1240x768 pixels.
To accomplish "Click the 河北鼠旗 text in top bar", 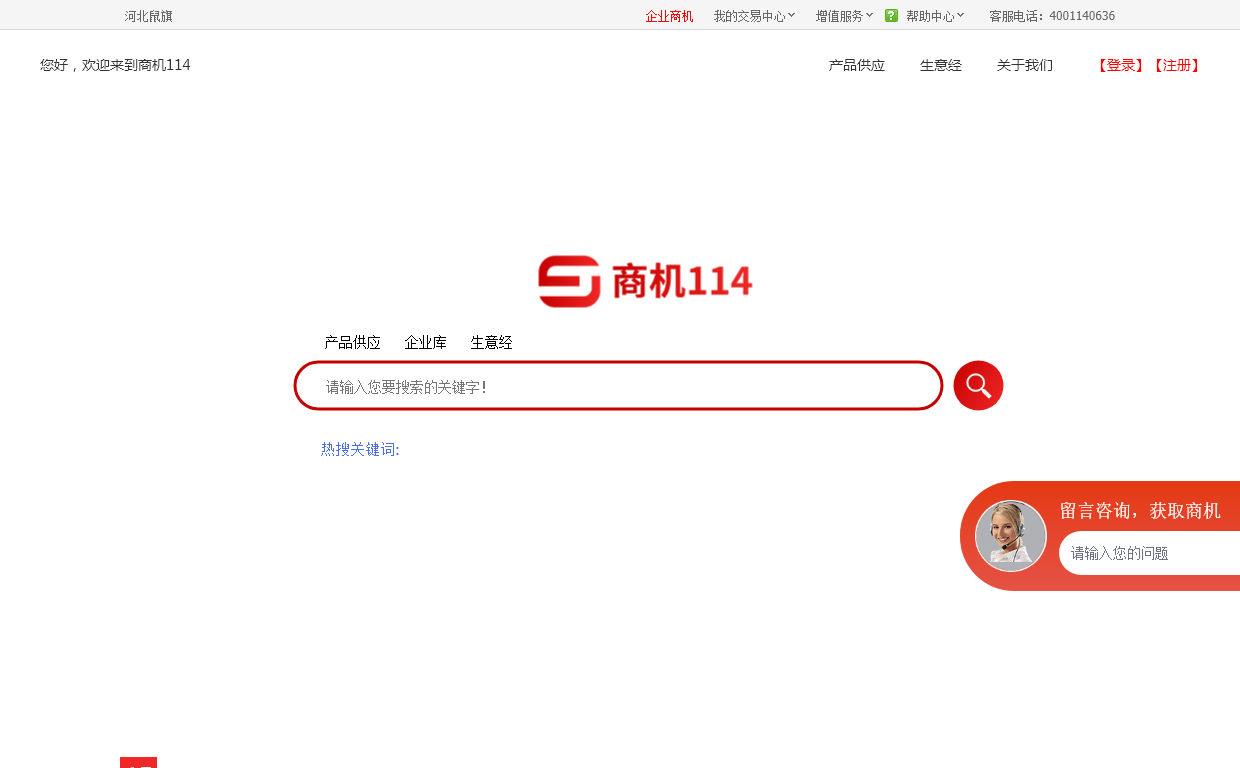I will coord(148,16).
